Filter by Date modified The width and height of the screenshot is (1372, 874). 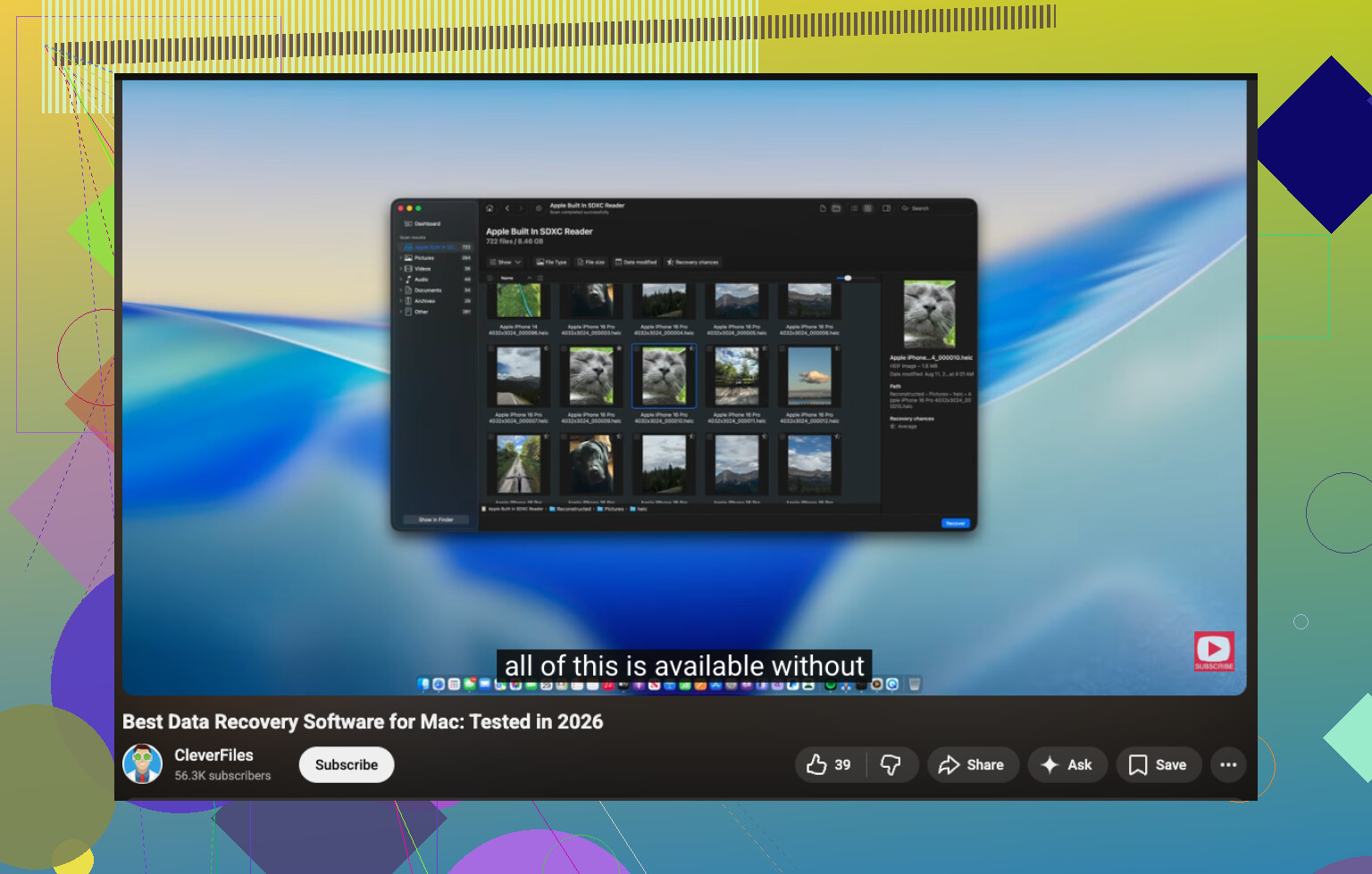point(636,262)
